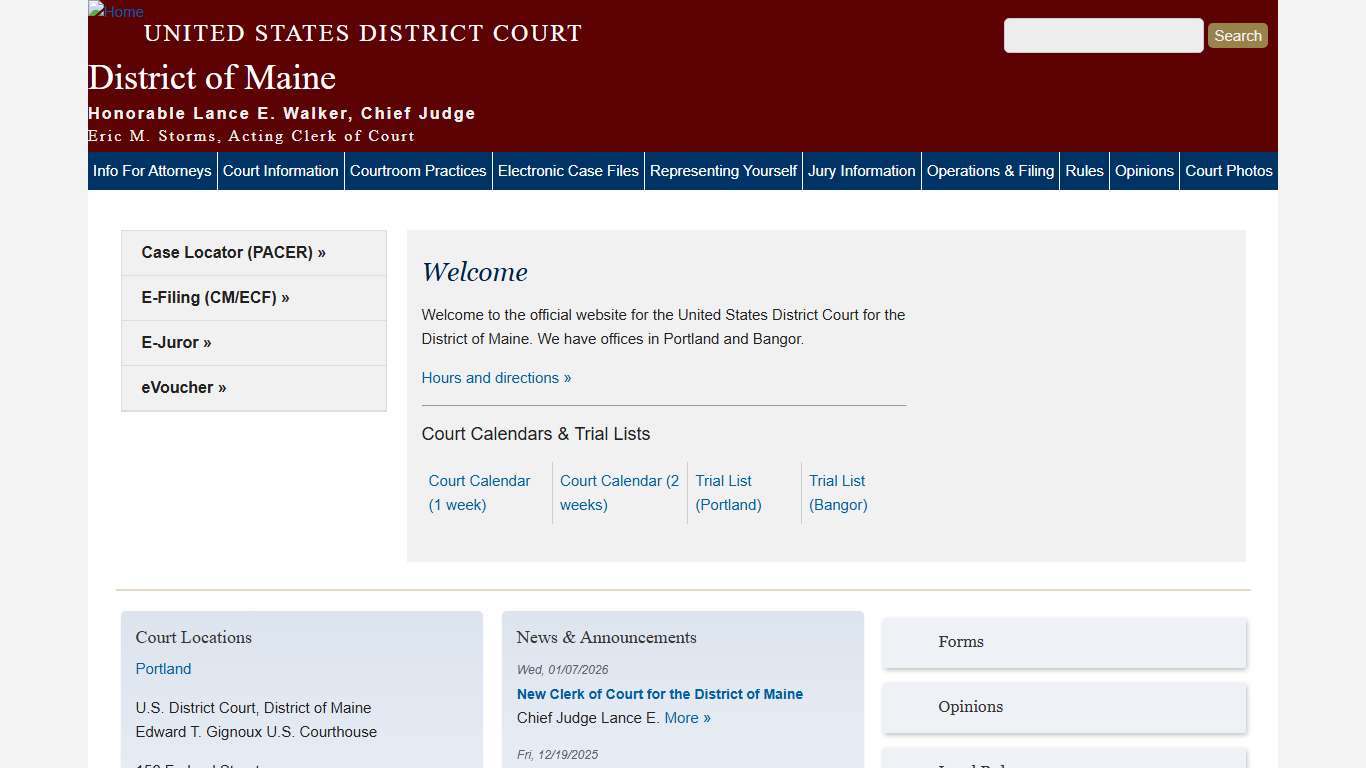Open the Court Information menu
The image size is (1366, 768).
tap(280, 171)
